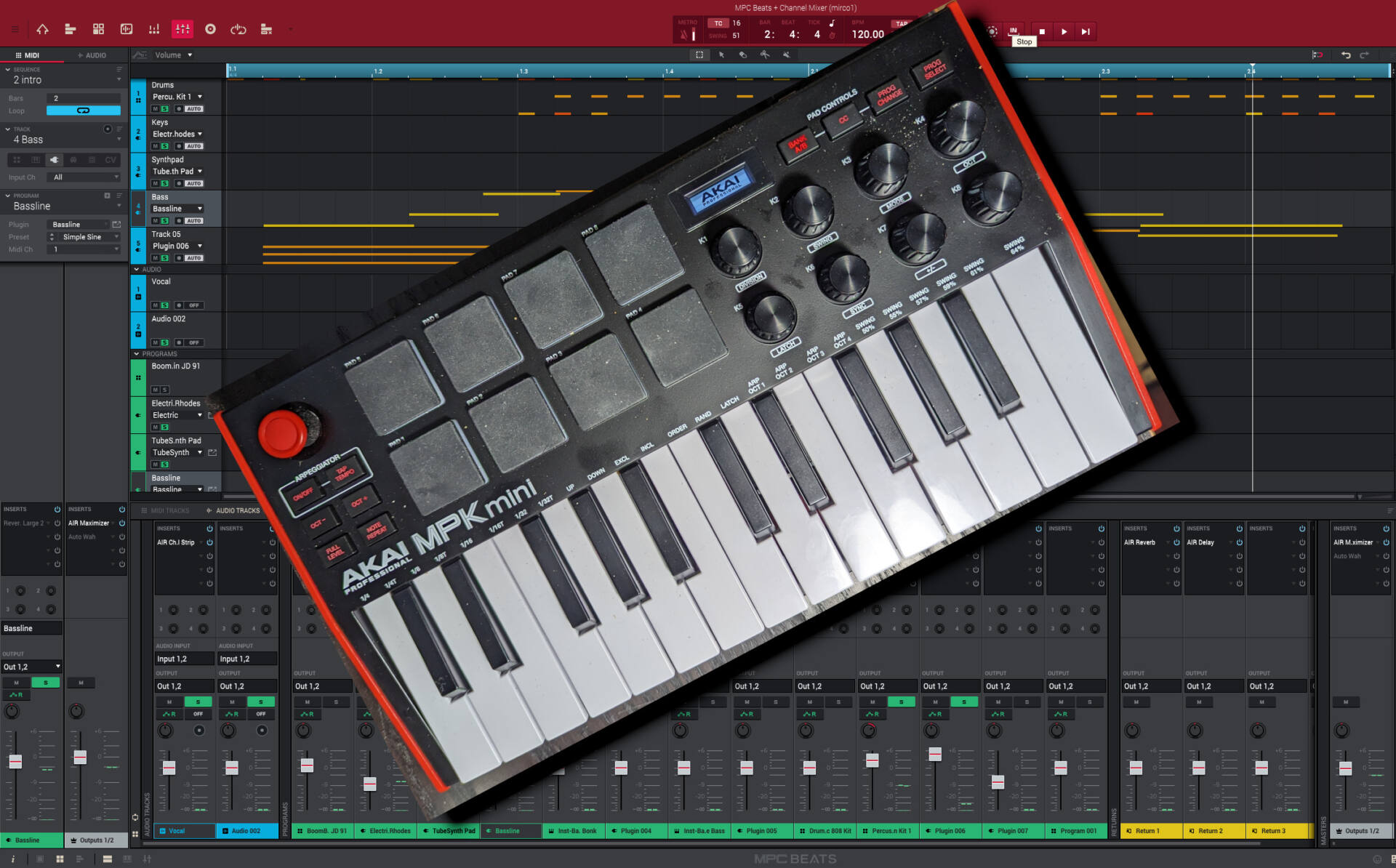Open the Sampler record-circle icon
The height and width of the screenshot is (868, 1396).
210,29
